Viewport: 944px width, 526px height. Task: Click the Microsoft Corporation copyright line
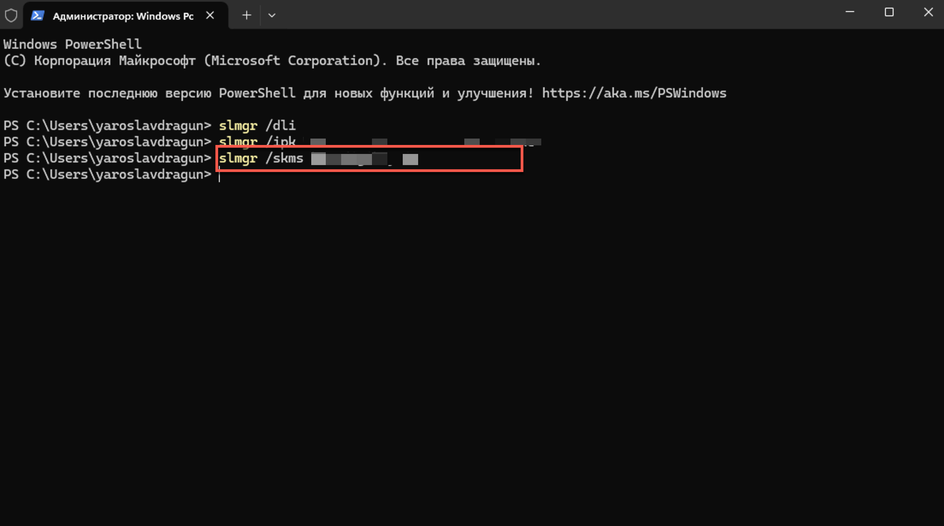coord(272,61)
